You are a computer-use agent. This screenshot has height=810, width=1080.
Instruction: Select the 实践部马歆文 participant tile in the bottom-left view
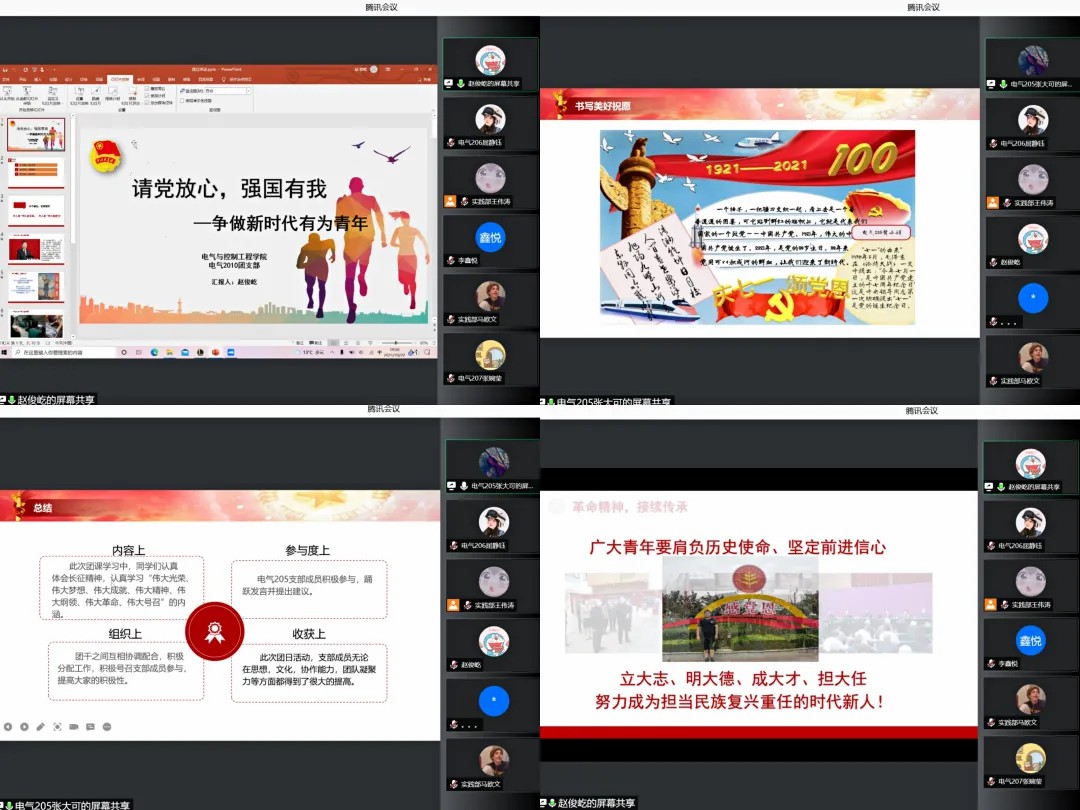coord(494,765)
